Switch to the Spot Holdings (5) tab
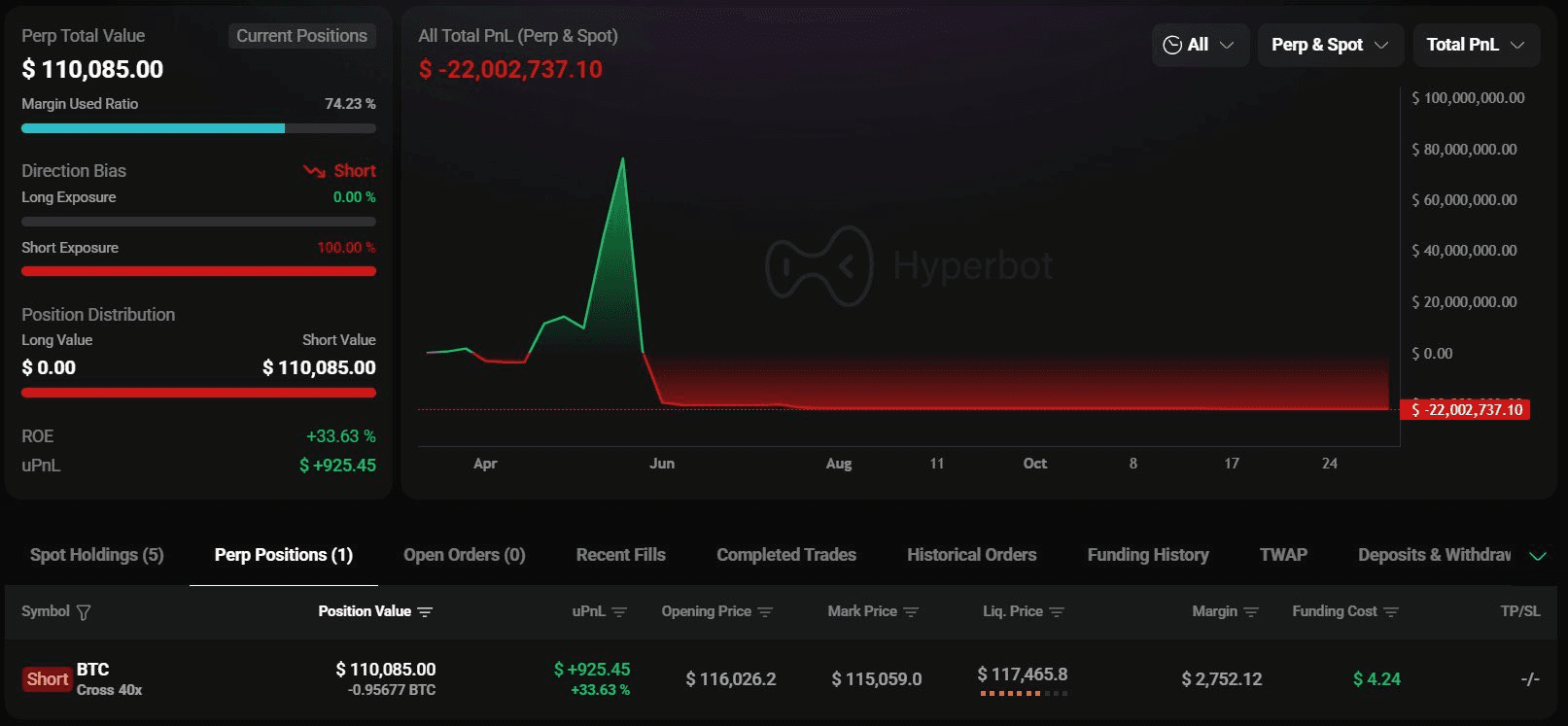The image size is (1568, 726). [96, 555]
